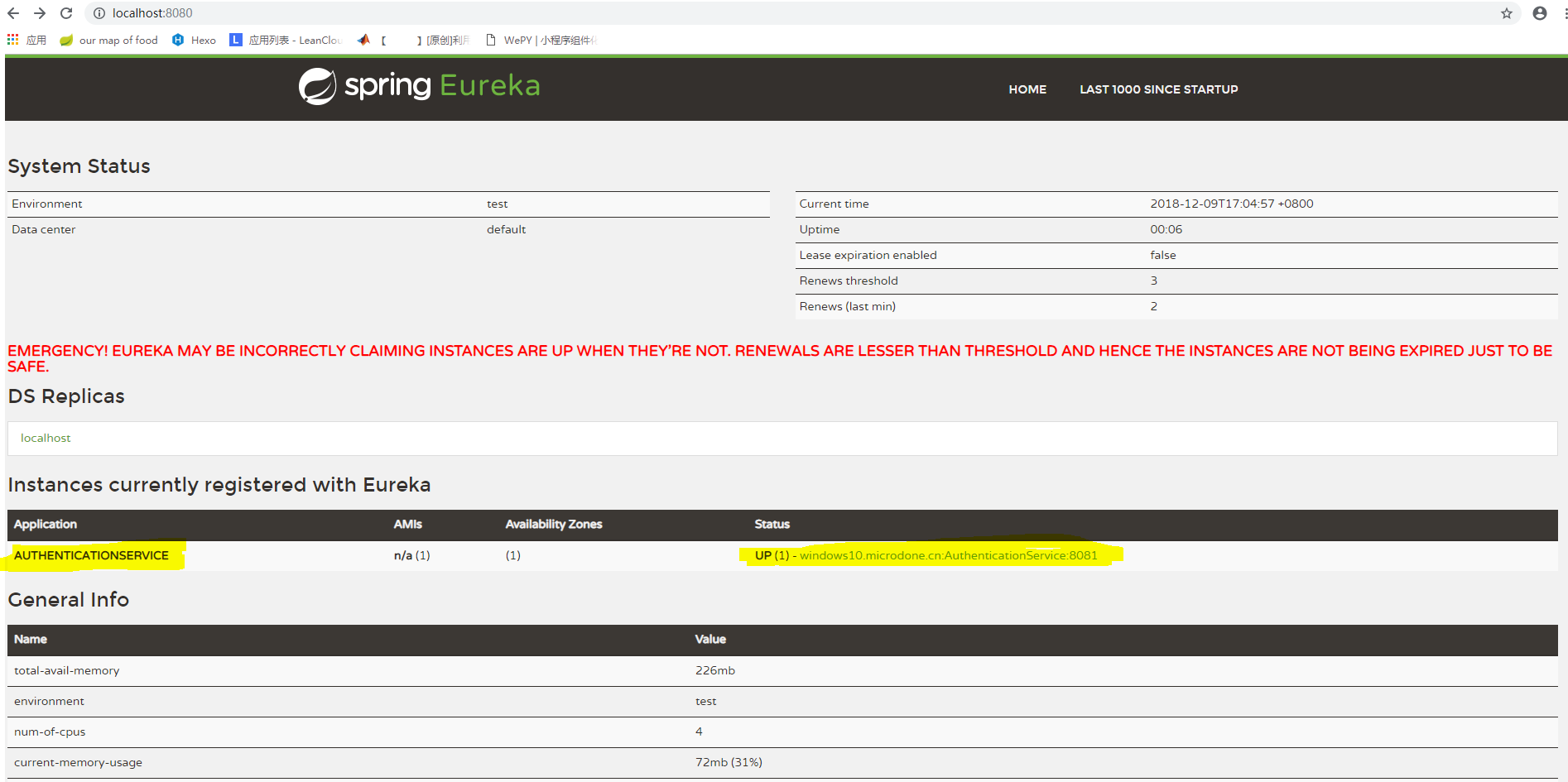Open the browser three-dot menu

pyautogui.click(x=1565, y=13)
